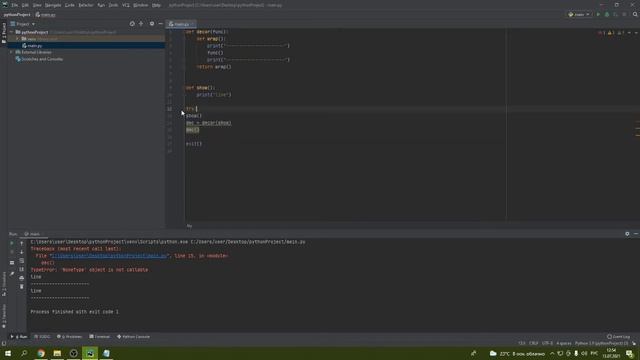Open the View menu
The width and height of the screenshot is (640, 360).
(37, 5)
